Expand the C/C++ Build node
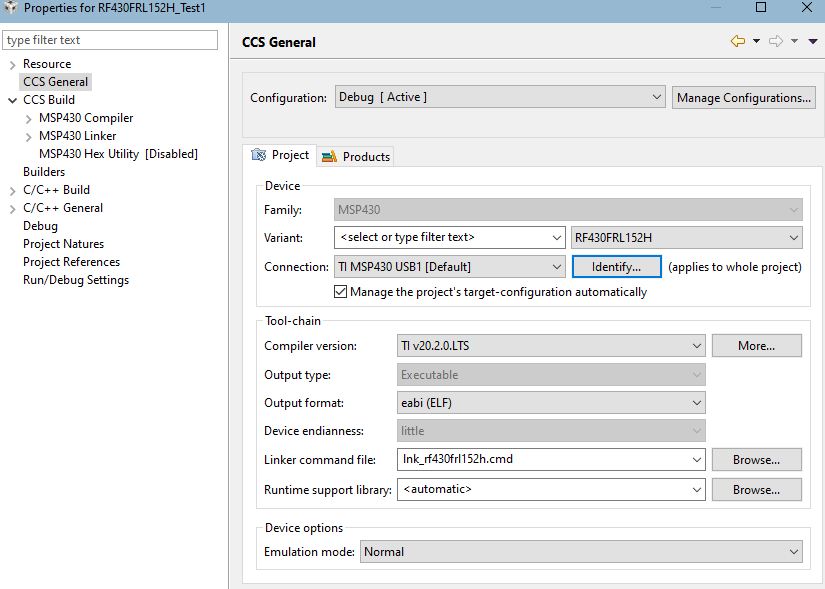 (13, 191)
